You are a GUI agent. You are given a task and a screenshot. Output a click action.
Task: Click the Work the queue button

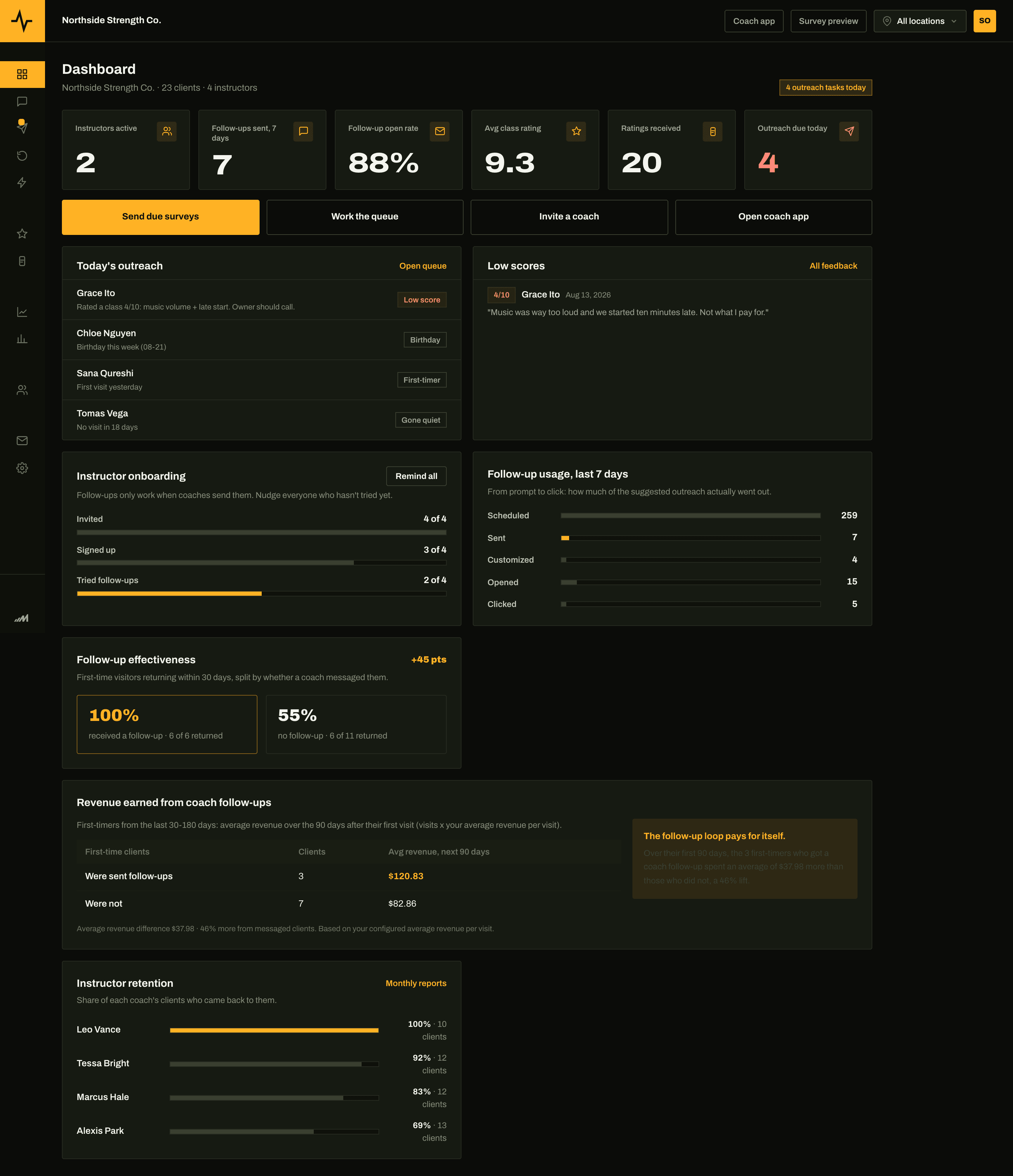[x=364, y=217]
